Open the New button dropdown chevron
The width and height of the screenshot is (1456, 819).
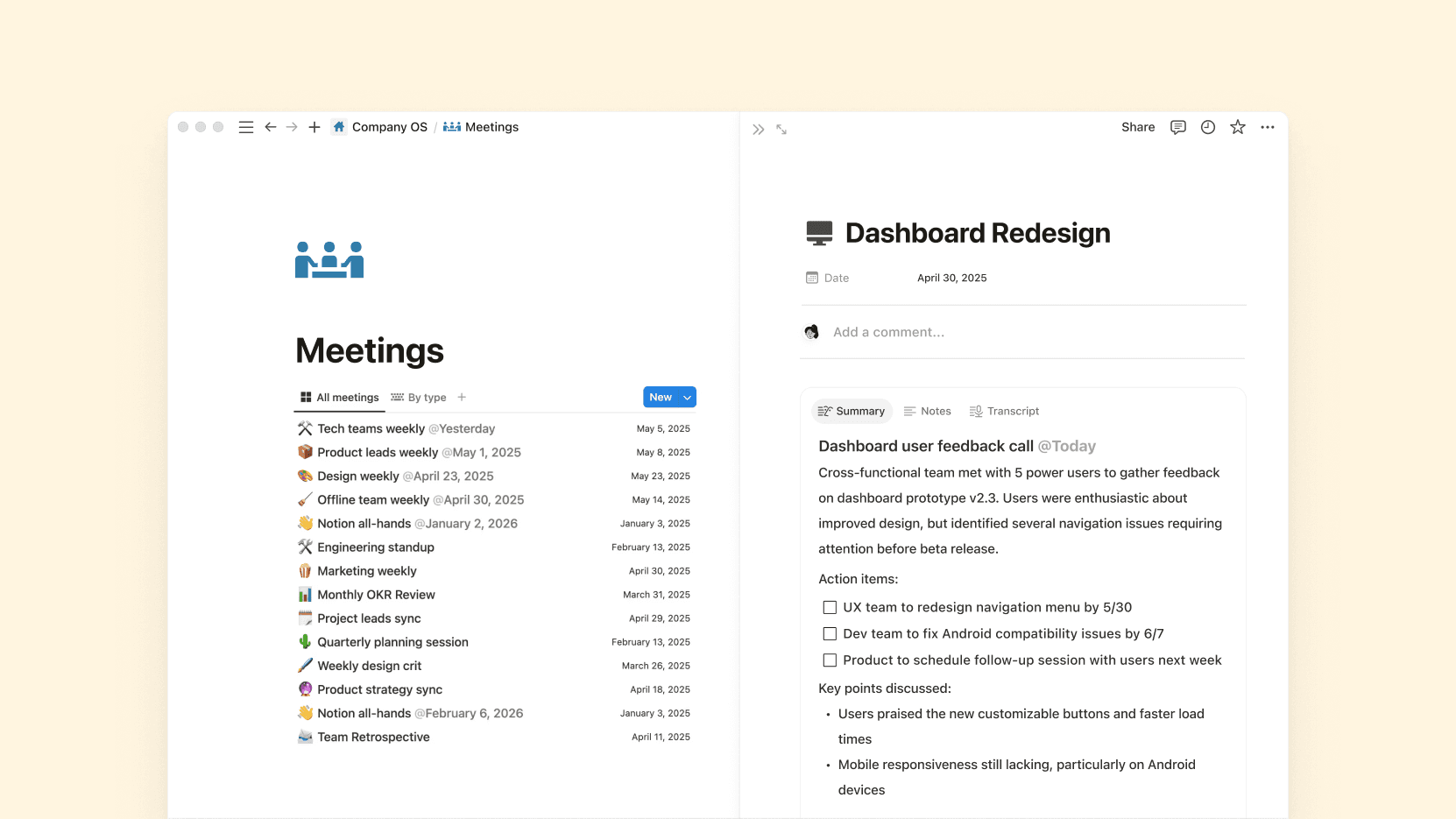point(685,397)
